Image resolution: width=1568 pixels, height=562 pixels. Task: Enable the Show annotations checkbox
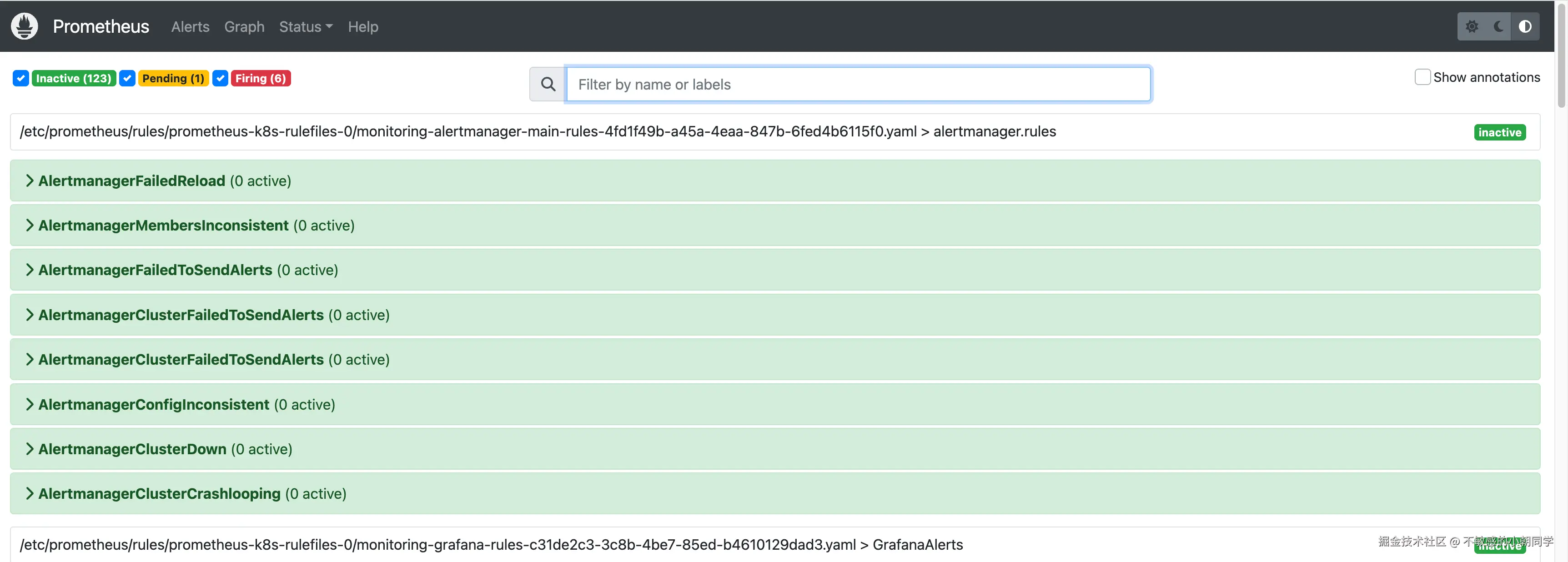(x=1422, y=77)
